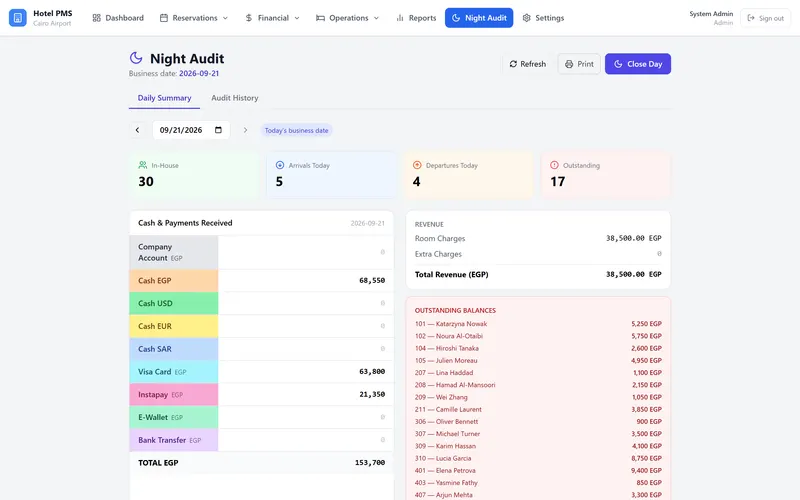Click outstanding row 102 — Noura Al-Otaibi

538,336
